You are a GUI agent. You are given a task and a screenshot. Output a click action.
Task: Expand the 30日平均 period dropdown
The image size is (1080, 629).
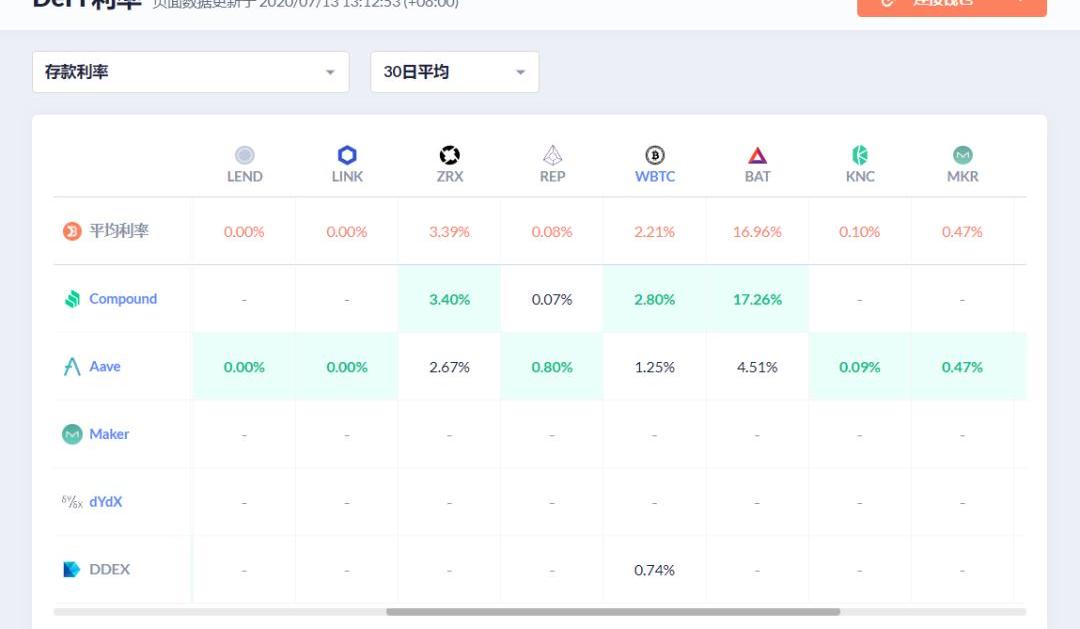(x=454, y=72)
